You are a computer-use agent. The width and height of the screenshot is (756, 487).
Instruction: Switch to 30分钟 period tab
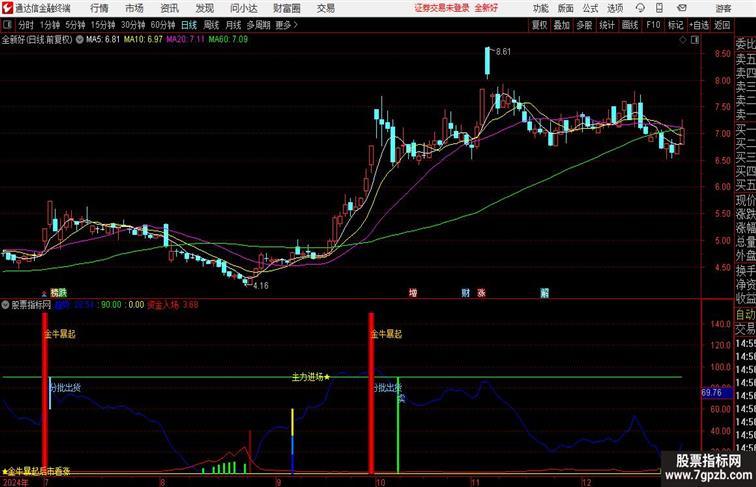pyautogui.click(x=133, y=25)
